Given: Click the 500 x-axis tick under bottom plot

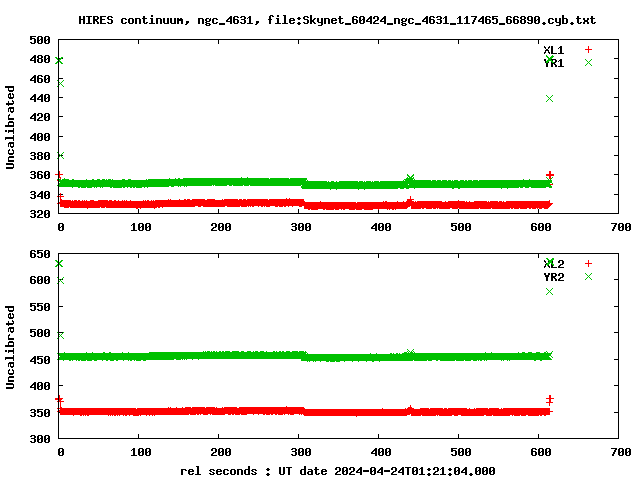Looking at the screenshot, I should (461, 452).
